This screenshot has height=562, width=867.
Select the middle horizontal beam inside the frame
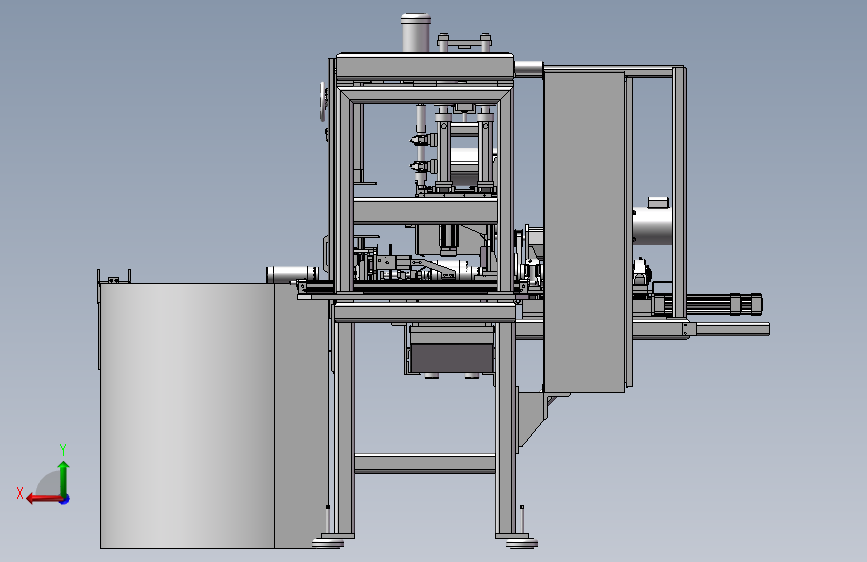[425, 211]
